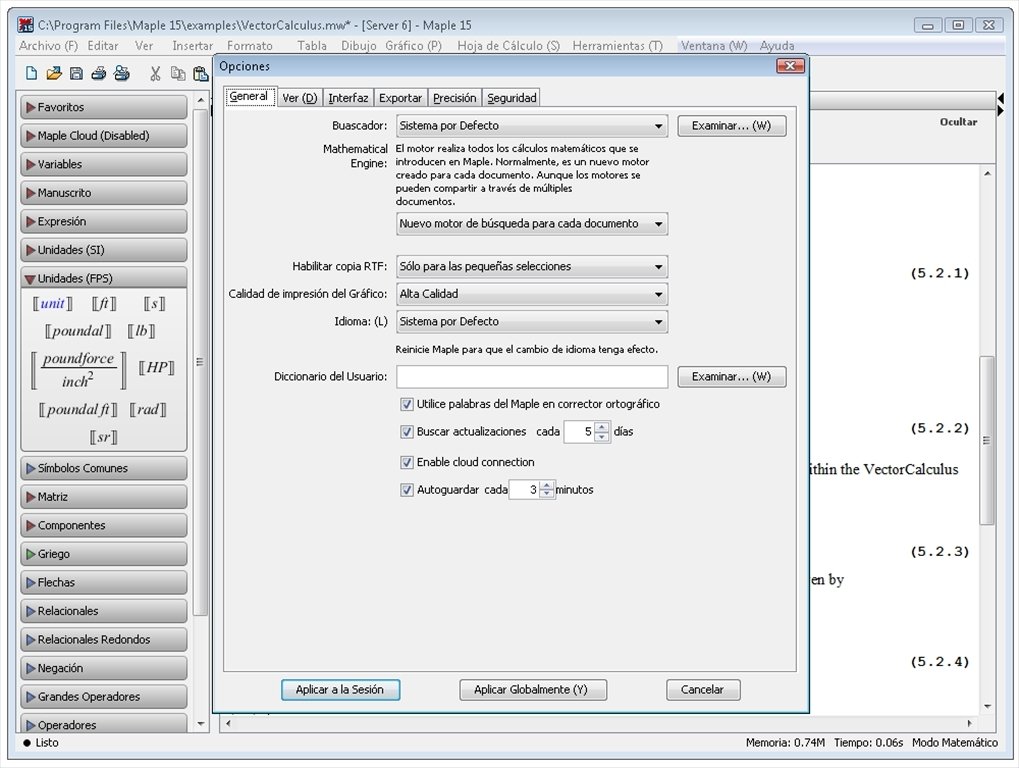Expand the Matriz palette

(x=104, y=497)
